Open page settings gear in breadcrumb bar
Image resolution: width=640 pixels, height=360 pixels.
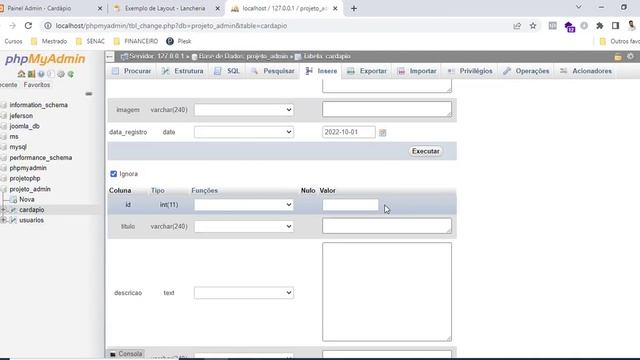point(630,56)
